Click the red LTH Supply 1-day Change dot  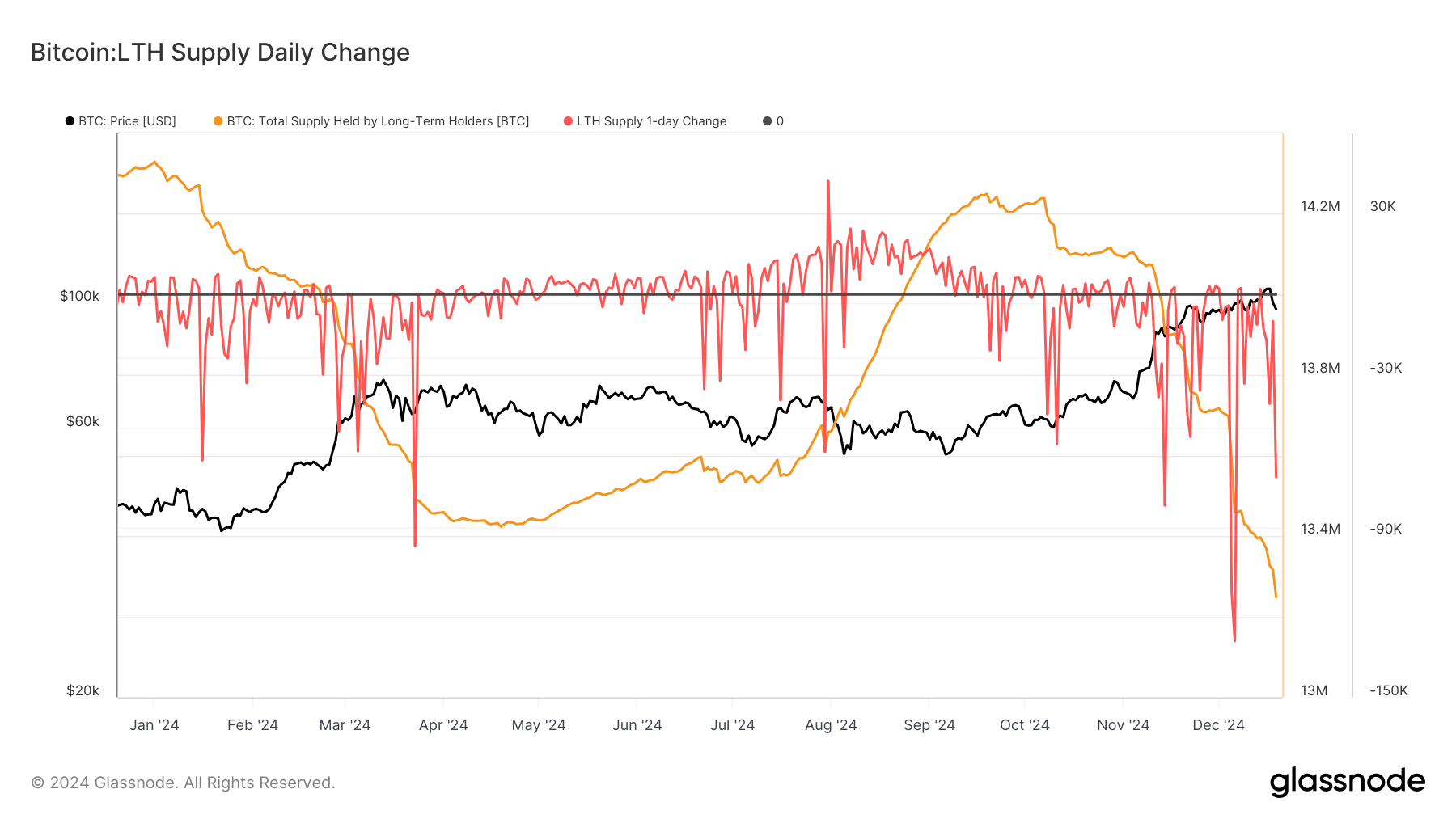(x=569, y=121)
